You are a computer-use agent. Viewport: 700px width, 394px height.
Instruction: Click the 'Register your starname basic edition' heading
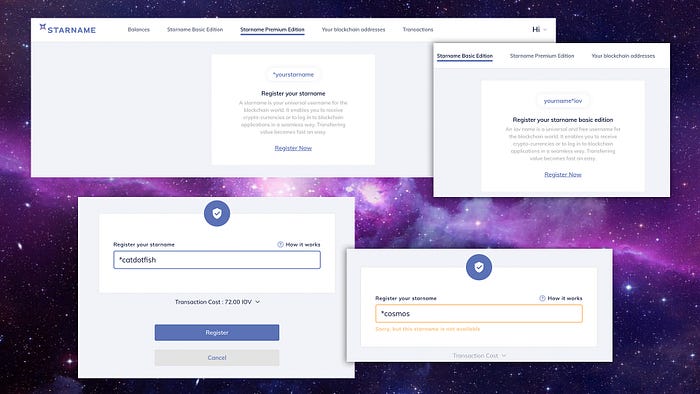coord(562,120)
